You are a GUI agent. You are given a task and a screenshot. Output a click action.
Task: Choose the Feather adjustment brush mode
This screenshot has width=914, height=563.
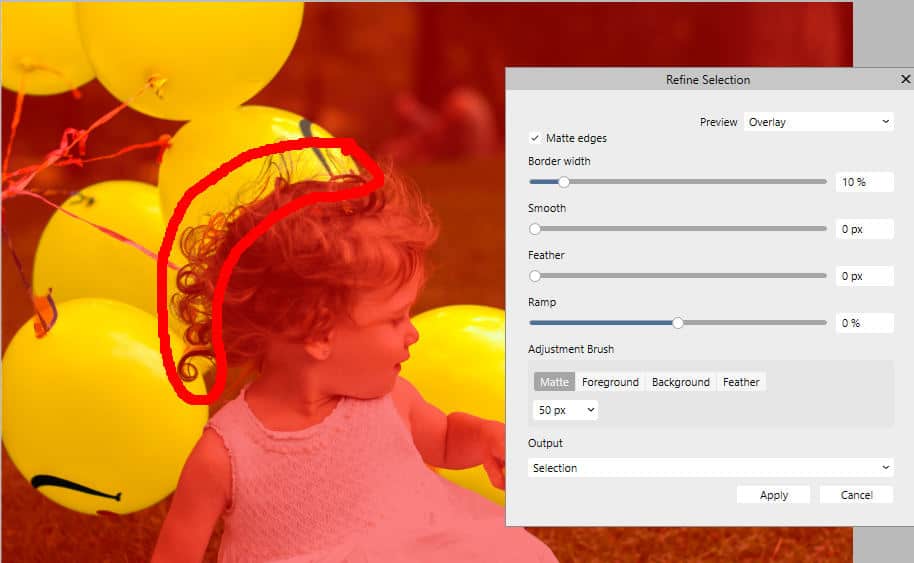[741, 382]
